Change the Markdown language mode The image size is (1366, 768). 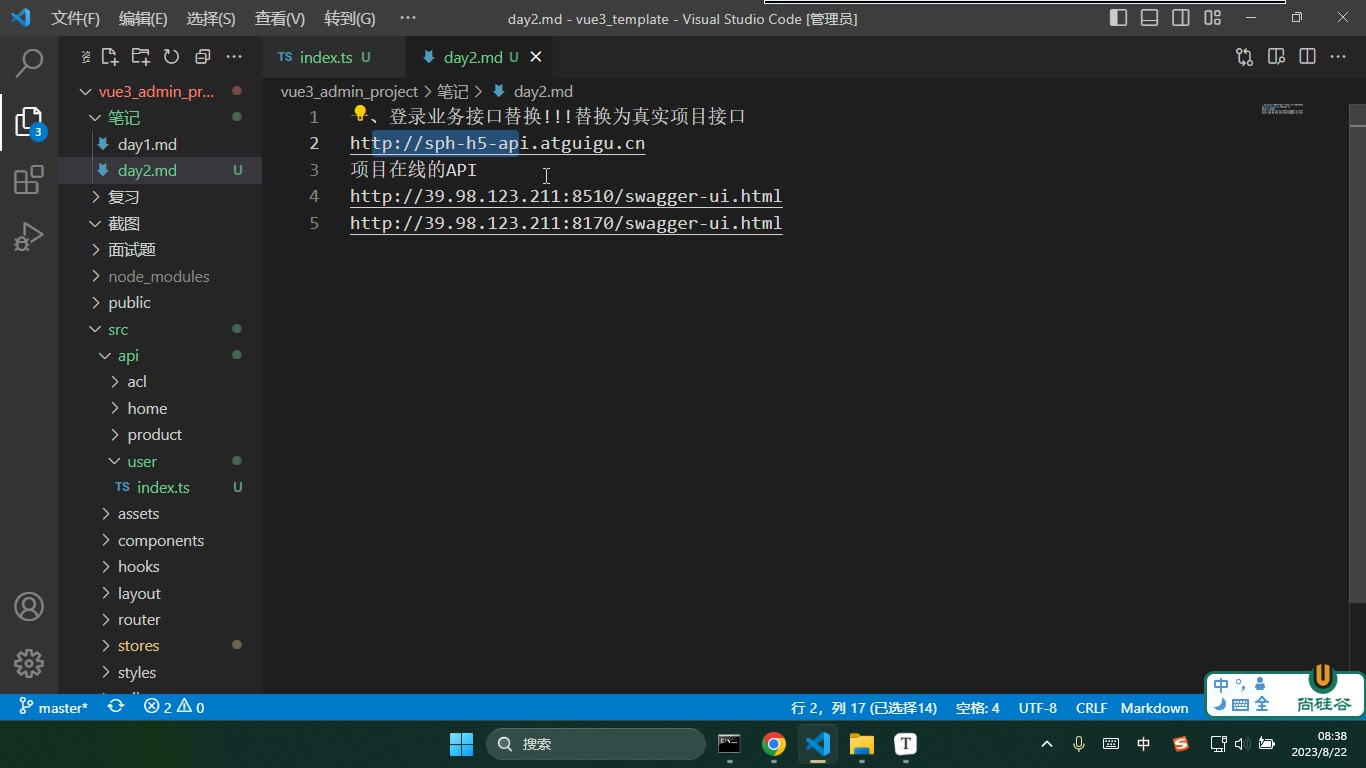tap(1154, 707)
